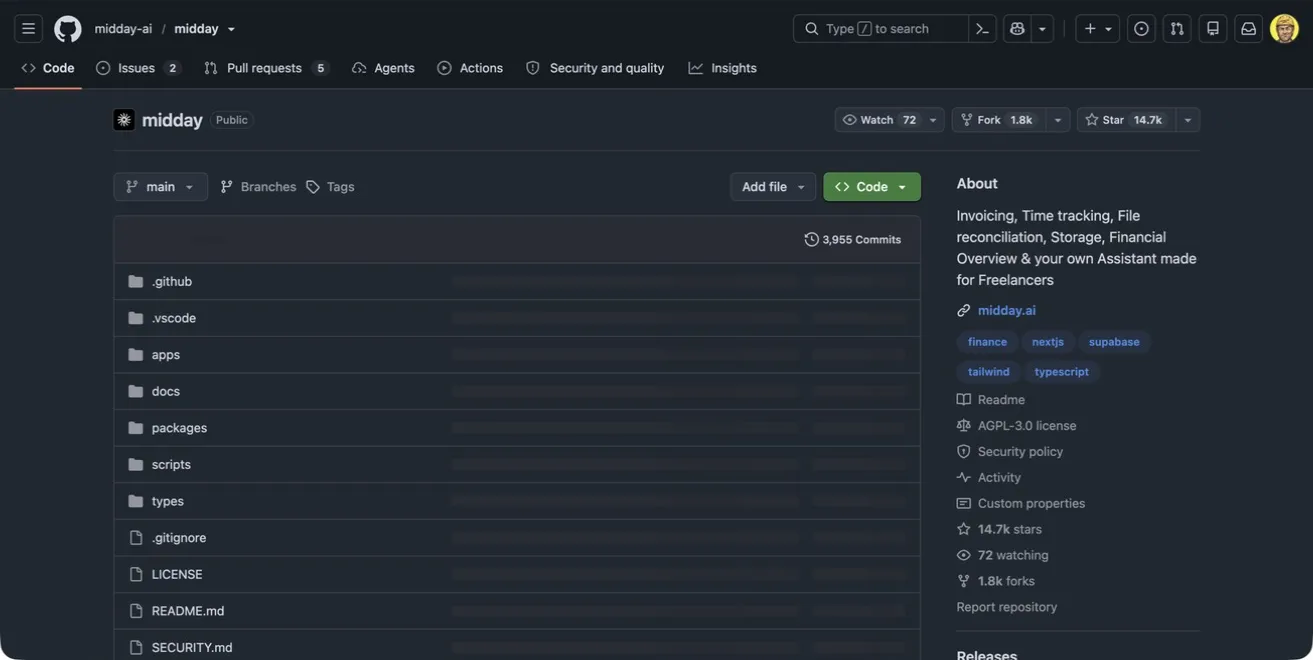Open notifications inbox icon

[1249, 29]
